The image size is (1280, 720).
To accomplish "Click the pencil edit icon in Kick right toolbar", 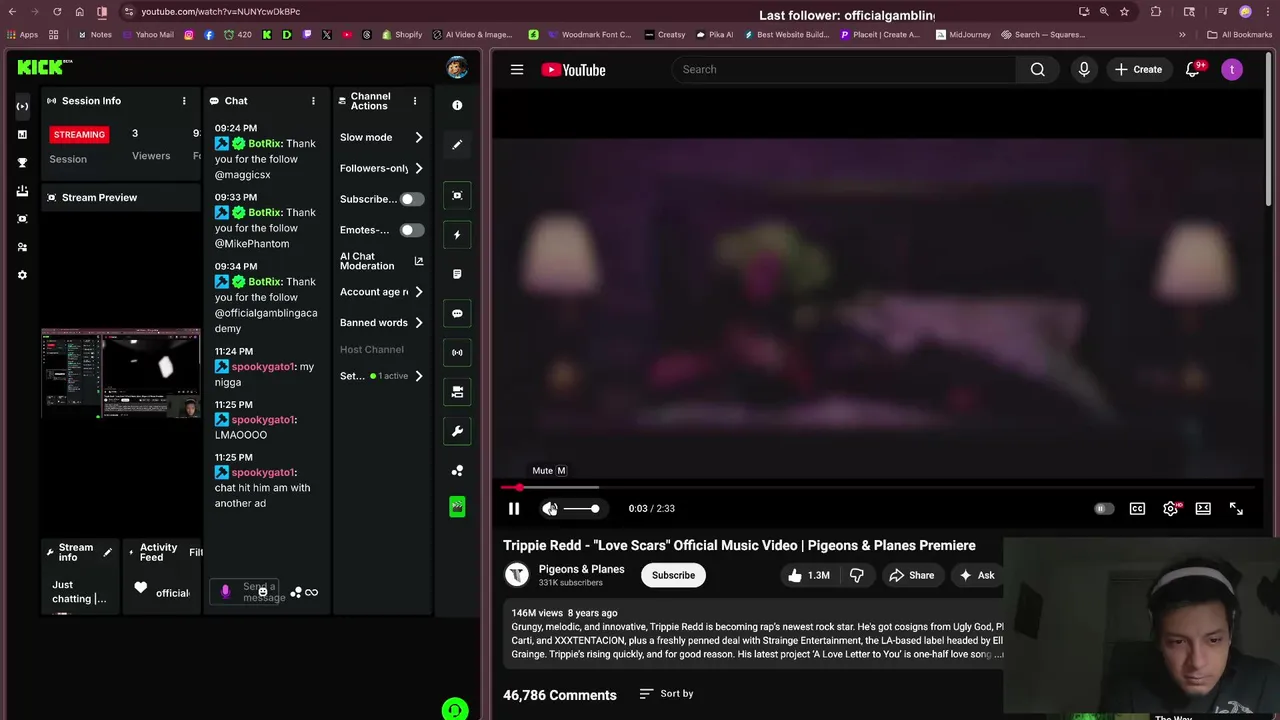I will [x=457, y=144].
